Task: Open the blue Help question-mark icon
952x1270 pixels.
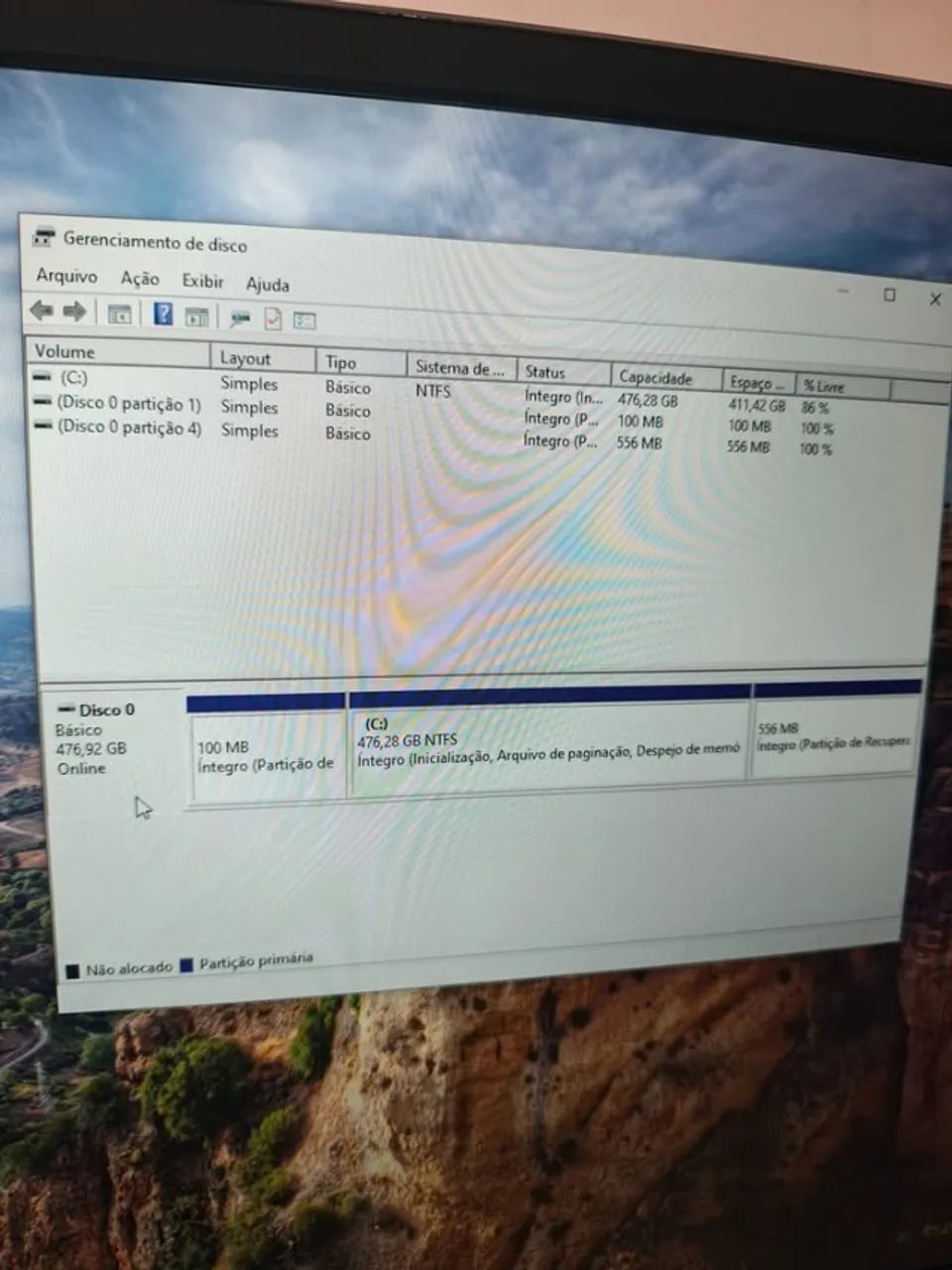Action: pos(164,315)
